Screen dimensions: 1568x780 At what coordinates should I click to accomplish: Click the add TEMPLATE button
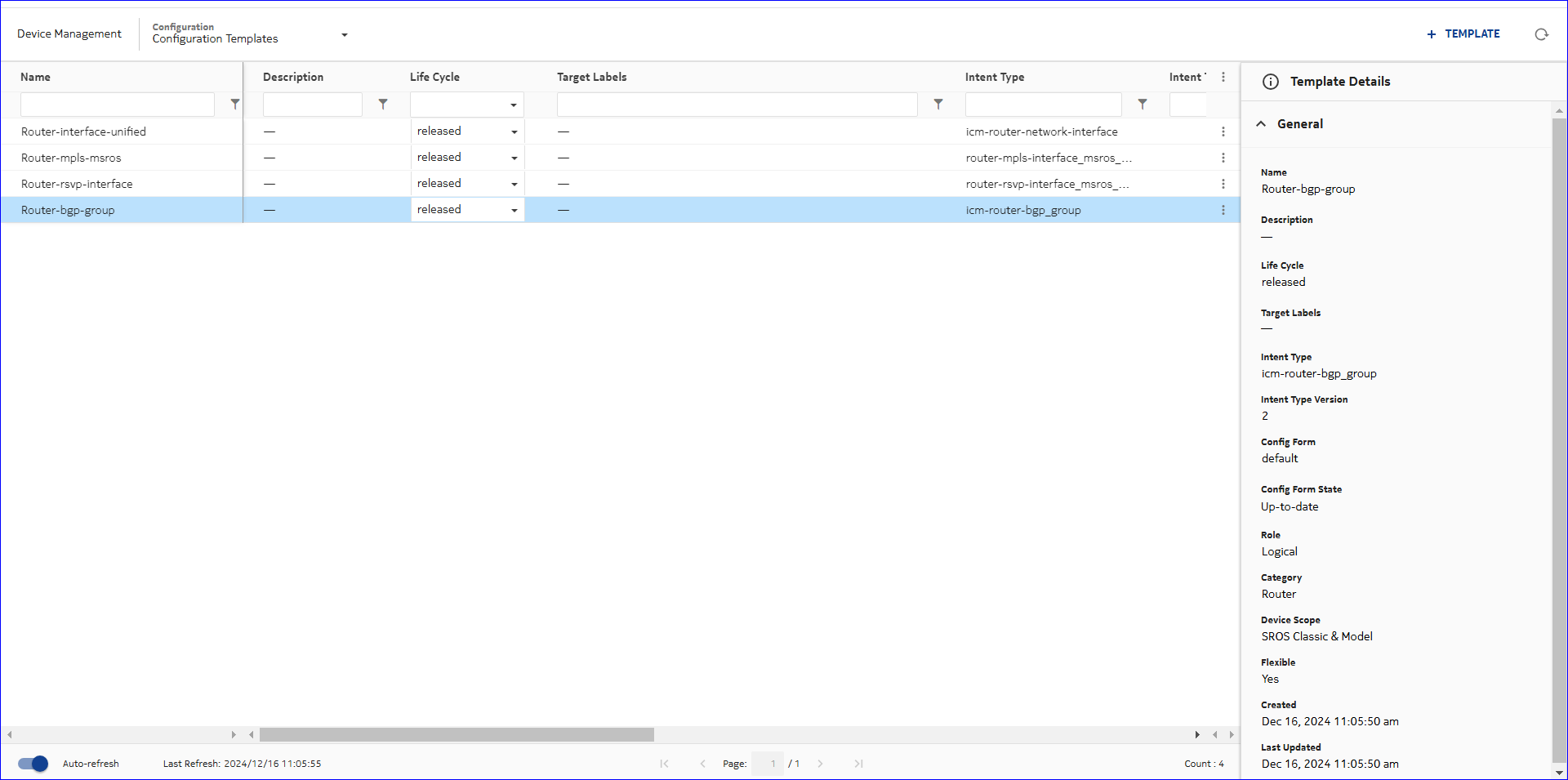1463,34
